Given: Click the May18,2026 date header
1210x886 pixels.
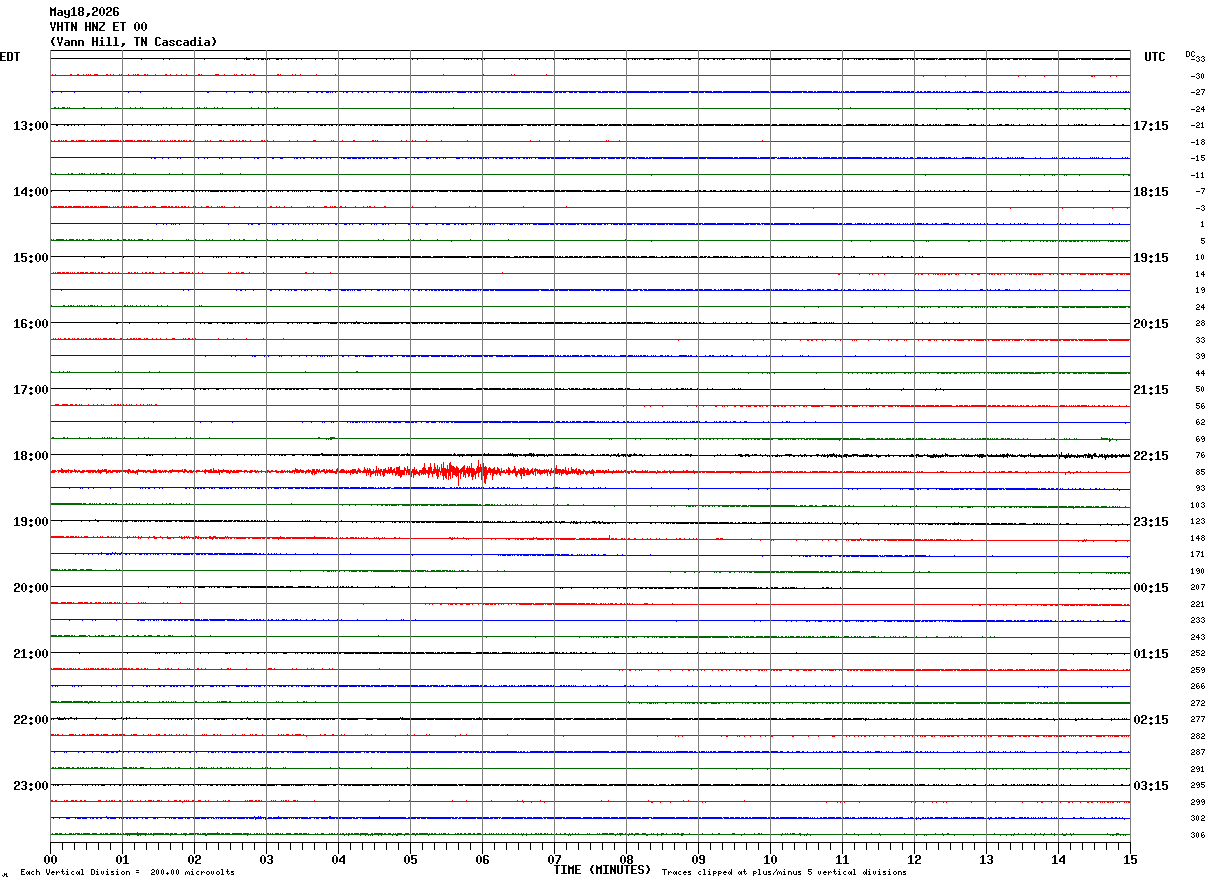Looking at the screenshot, I should coord(84,12).
